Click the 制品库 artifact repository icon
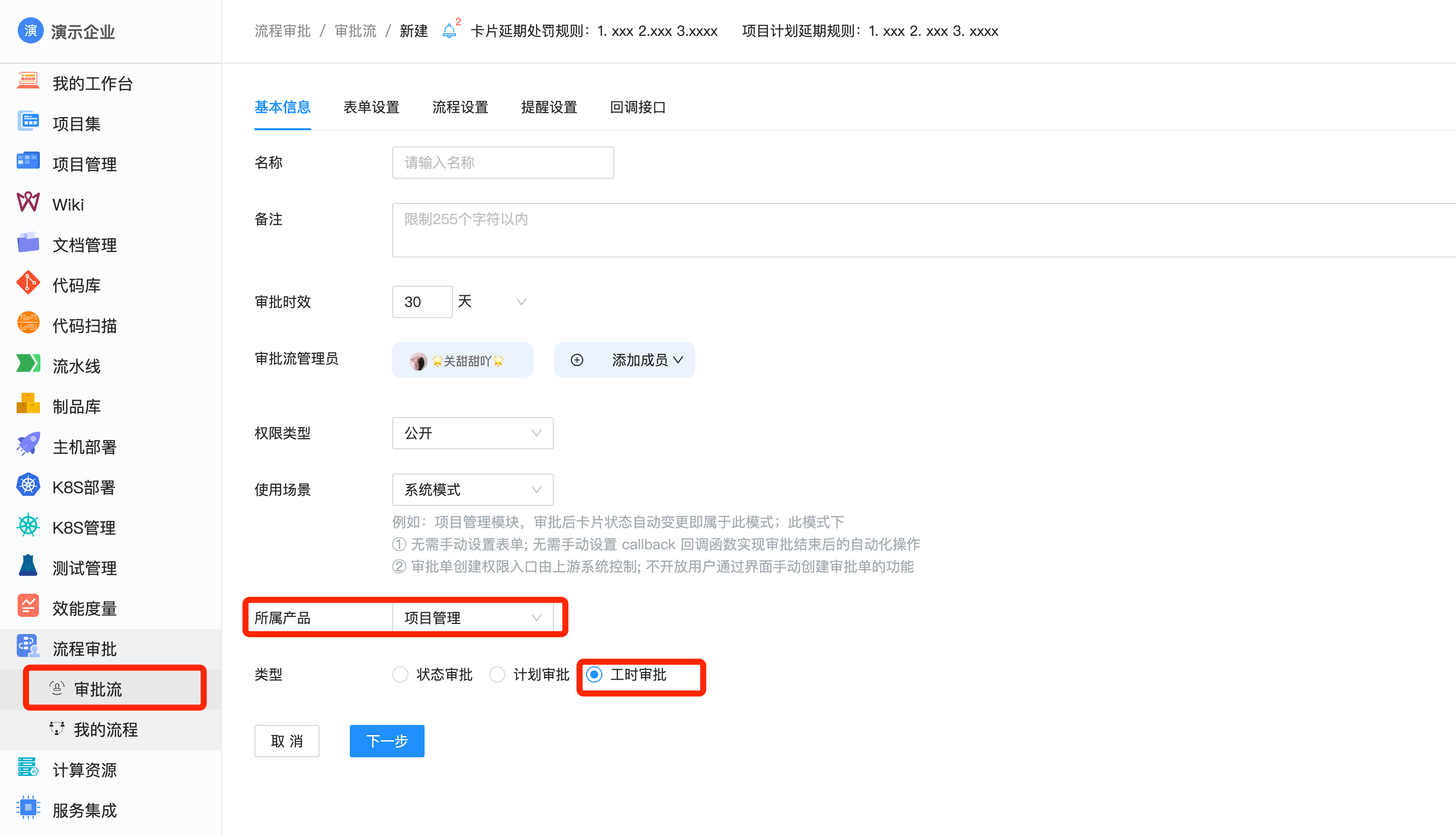 click(x=28, y=405)
